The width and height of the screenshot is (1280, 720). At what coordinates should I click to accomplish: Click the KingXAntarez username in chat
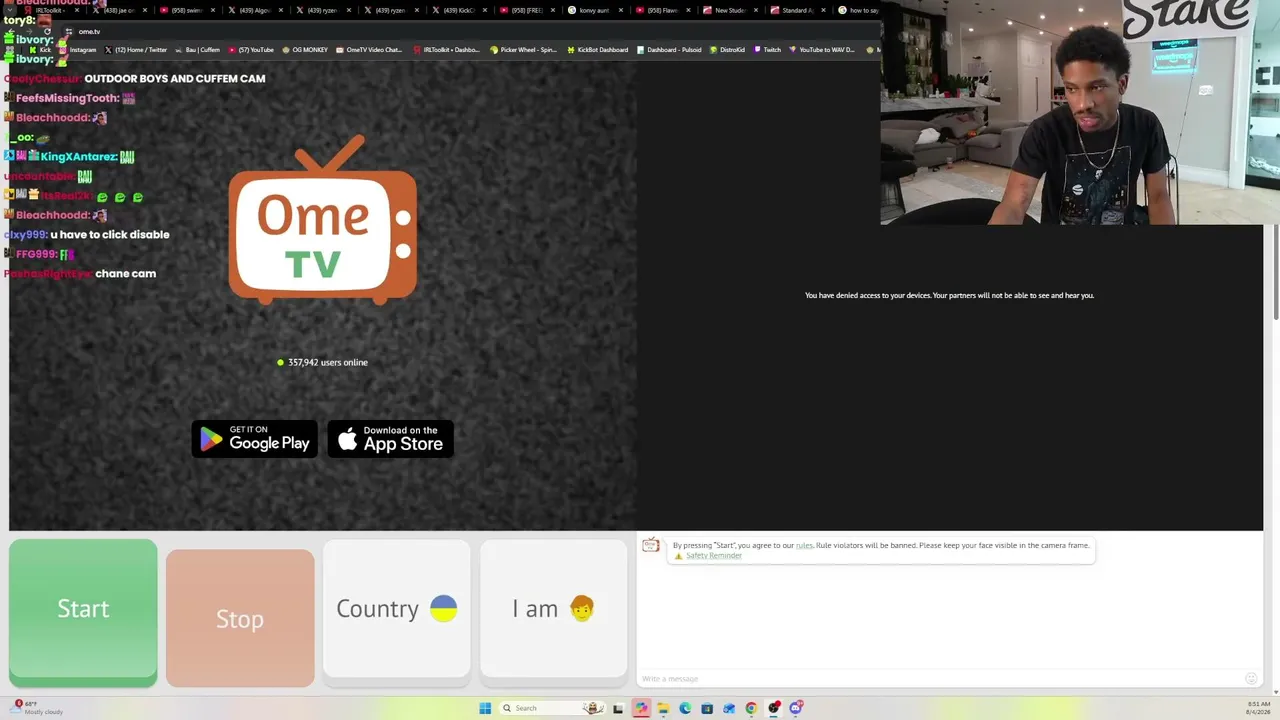(x=79, y=157)
